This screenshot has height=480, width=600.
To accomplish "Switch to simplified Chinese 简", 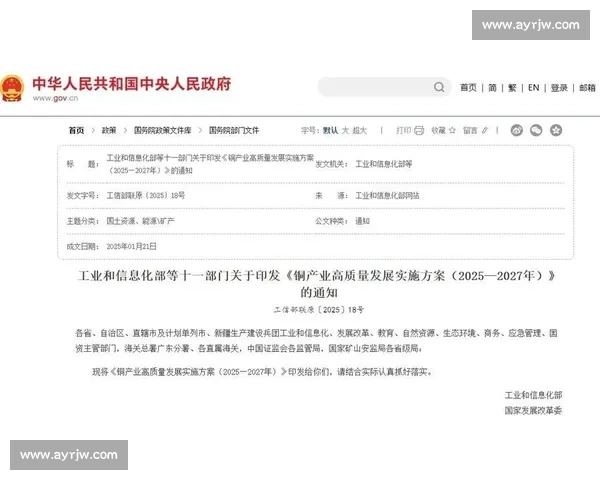I will point(492,88).
